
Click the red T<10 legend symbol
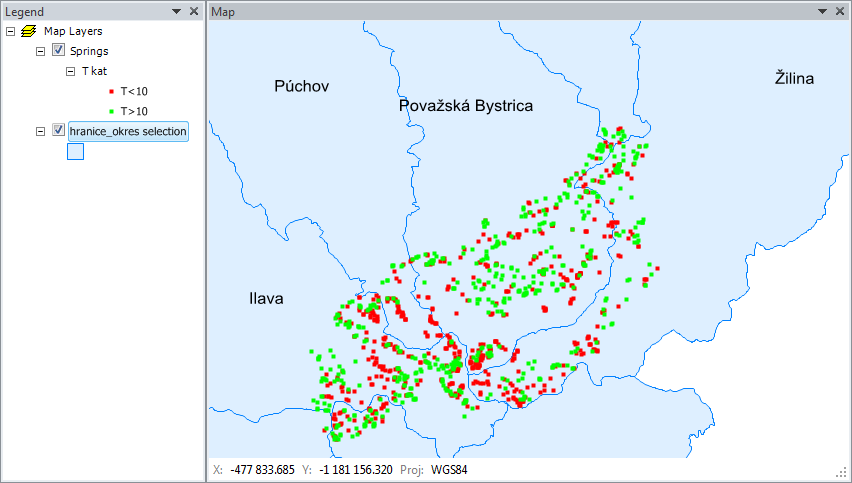pos(111,92)
